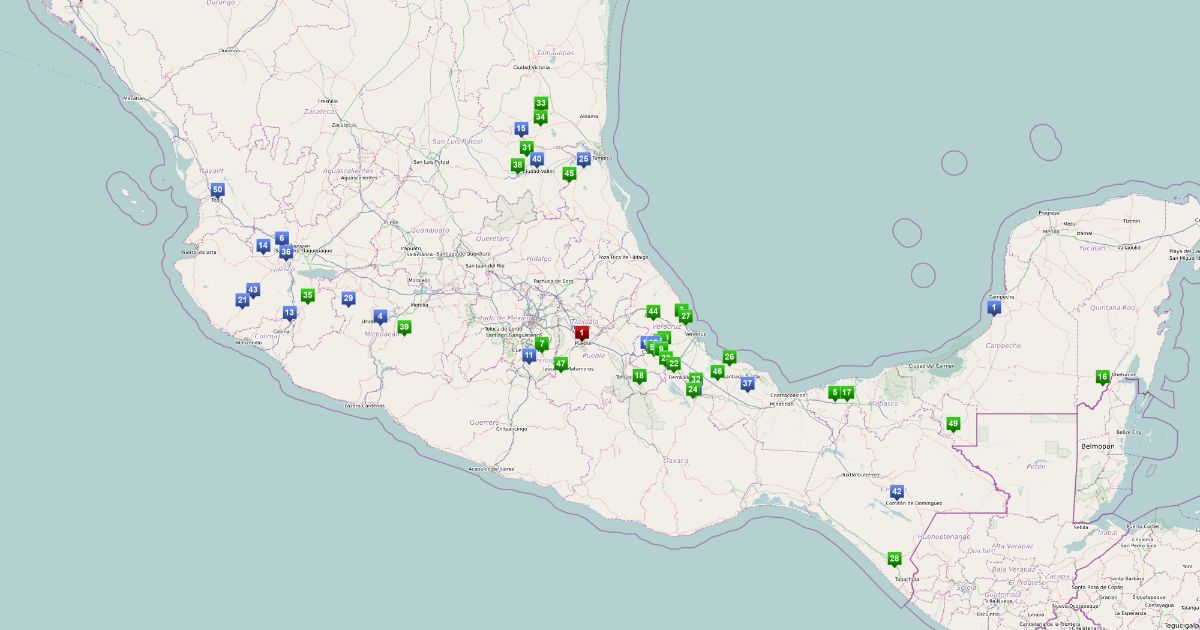Open blue marker 29

[348, 298]
